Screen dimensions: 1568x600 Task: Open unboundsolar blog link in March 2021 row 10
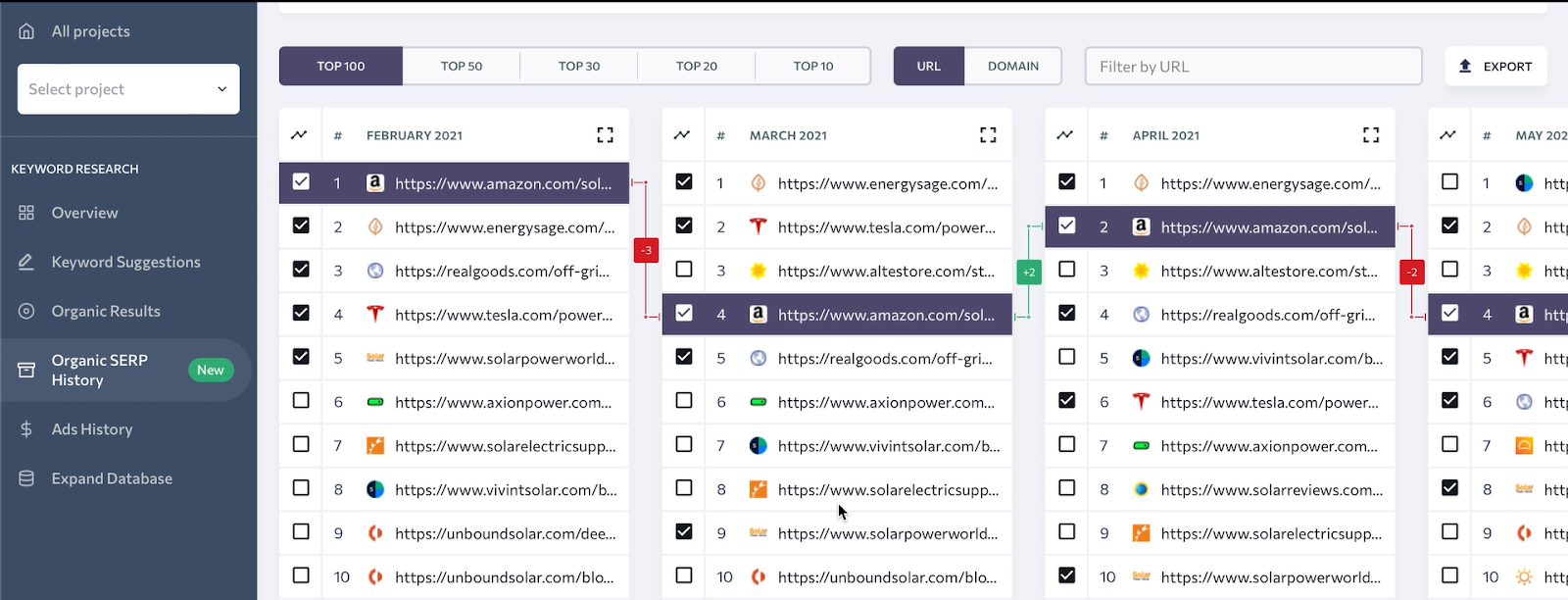pos(887,577)
